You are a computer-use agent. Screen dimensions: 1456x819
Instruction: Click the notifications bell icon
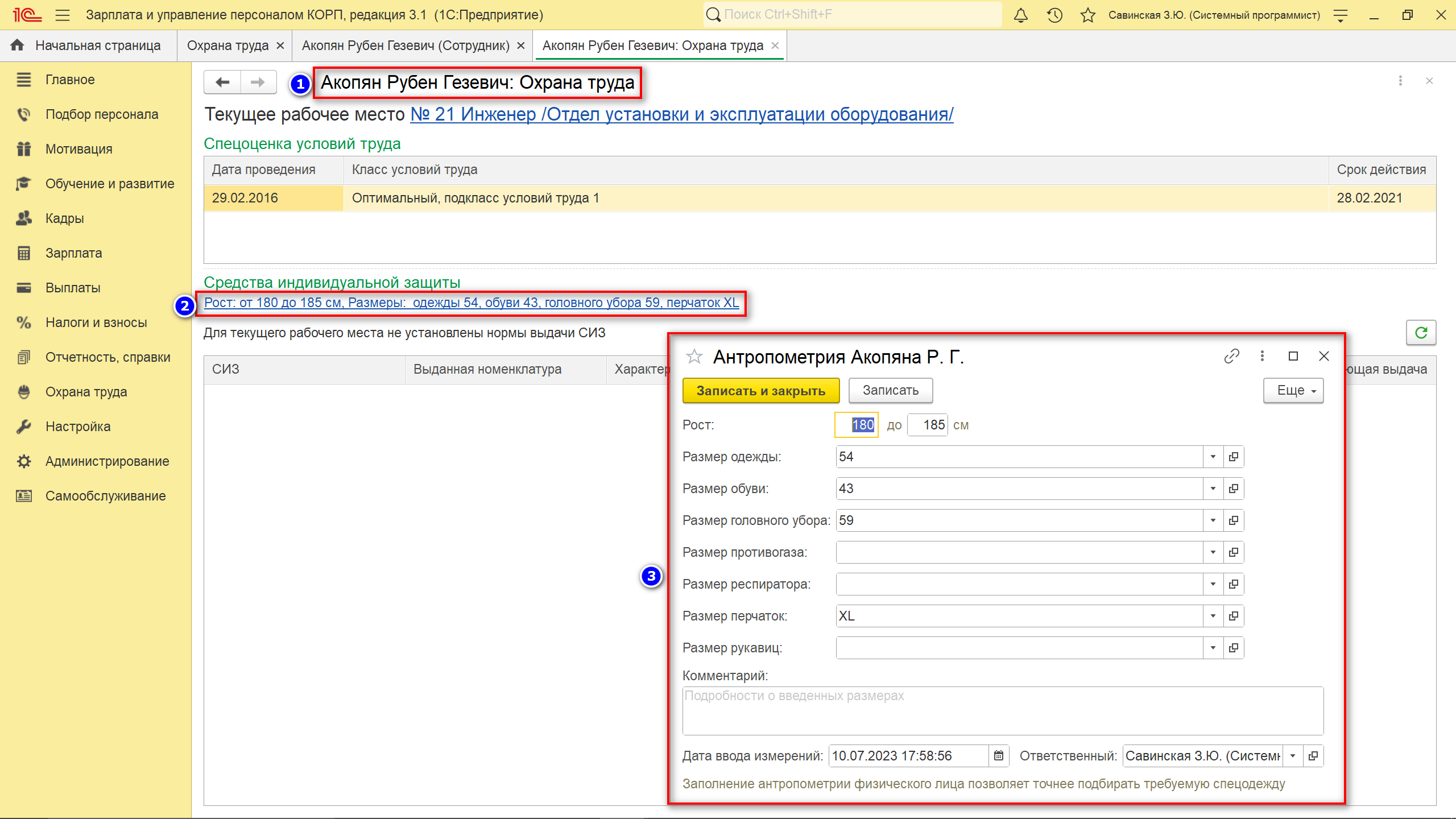1021,15
